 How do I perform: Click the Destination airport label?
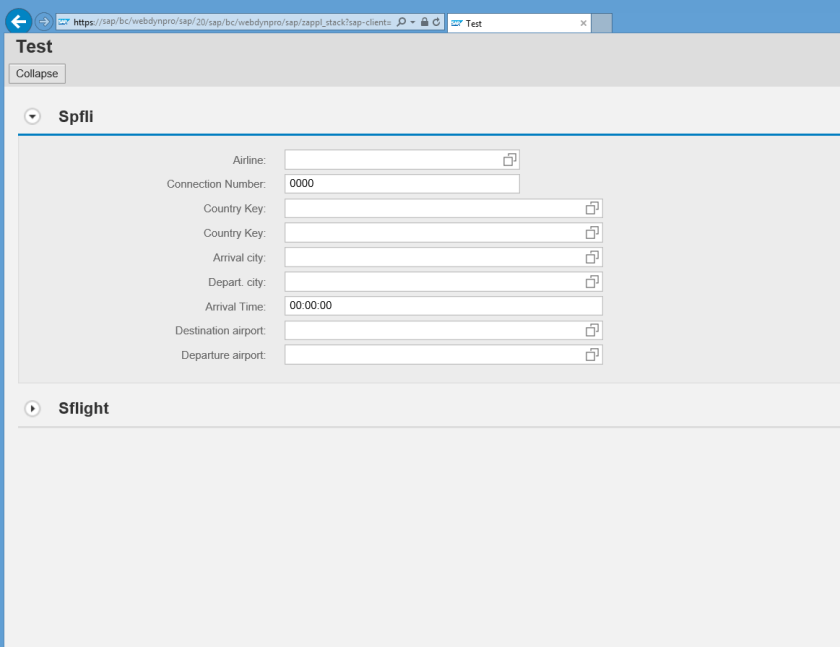click(x=220, y=330)
